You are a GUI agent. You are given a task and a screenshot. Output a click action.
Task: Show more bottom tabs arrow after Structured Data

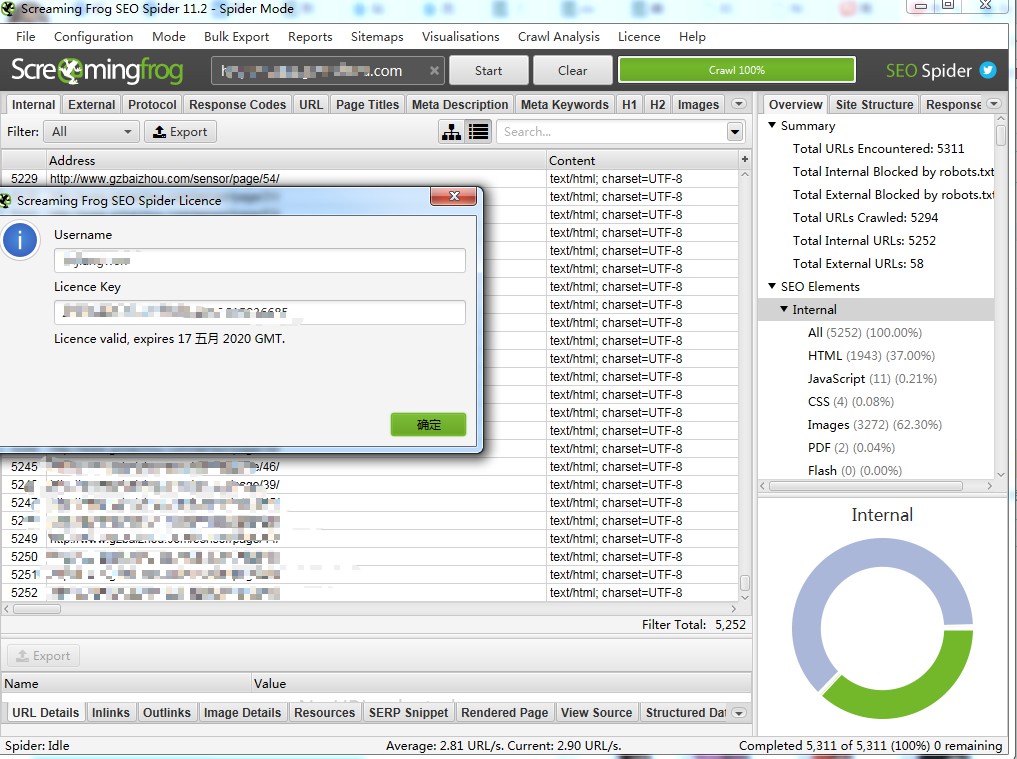(x=738, y=712)
